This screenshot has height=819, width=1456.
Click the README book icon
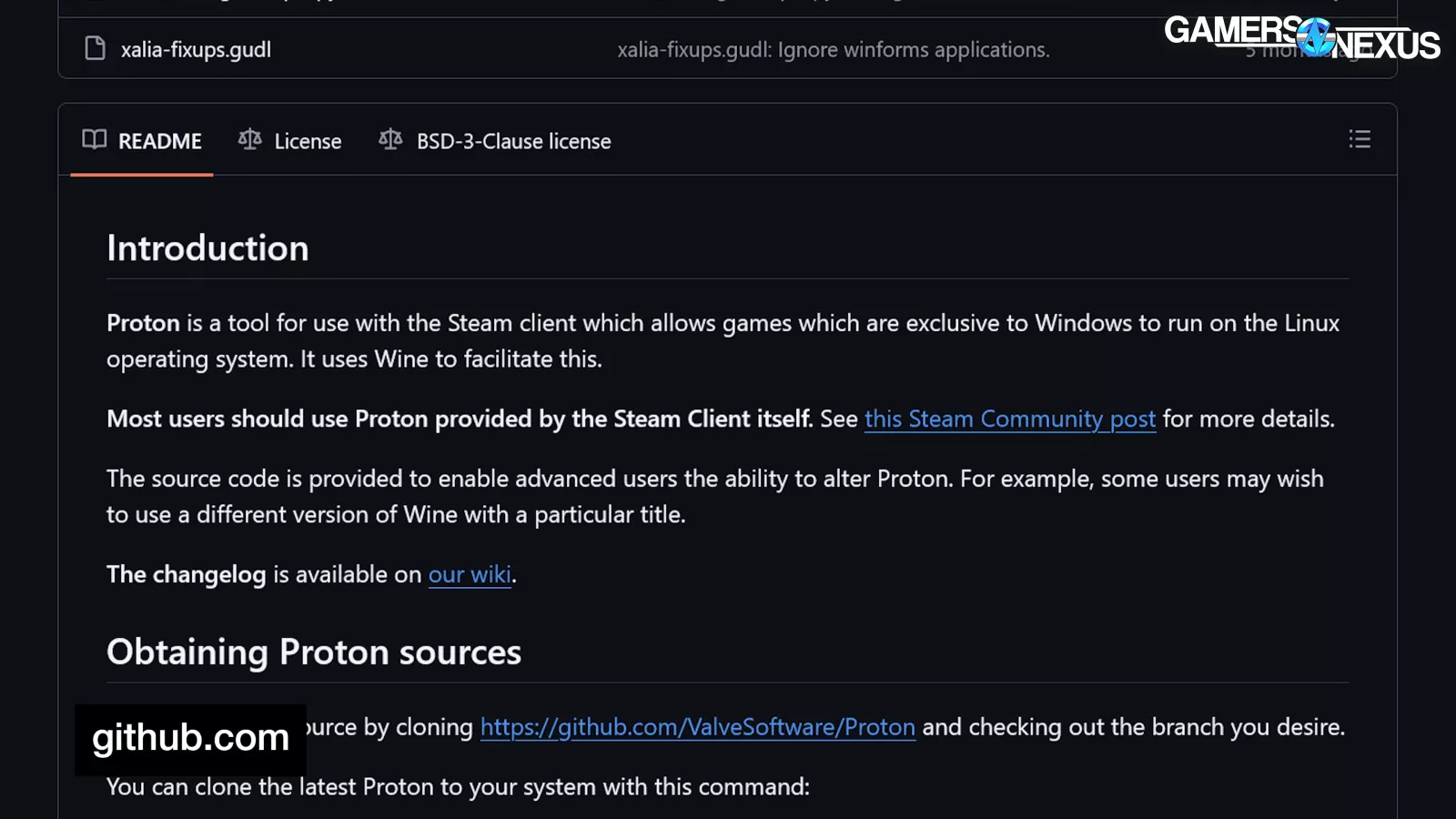click(95, 139)
